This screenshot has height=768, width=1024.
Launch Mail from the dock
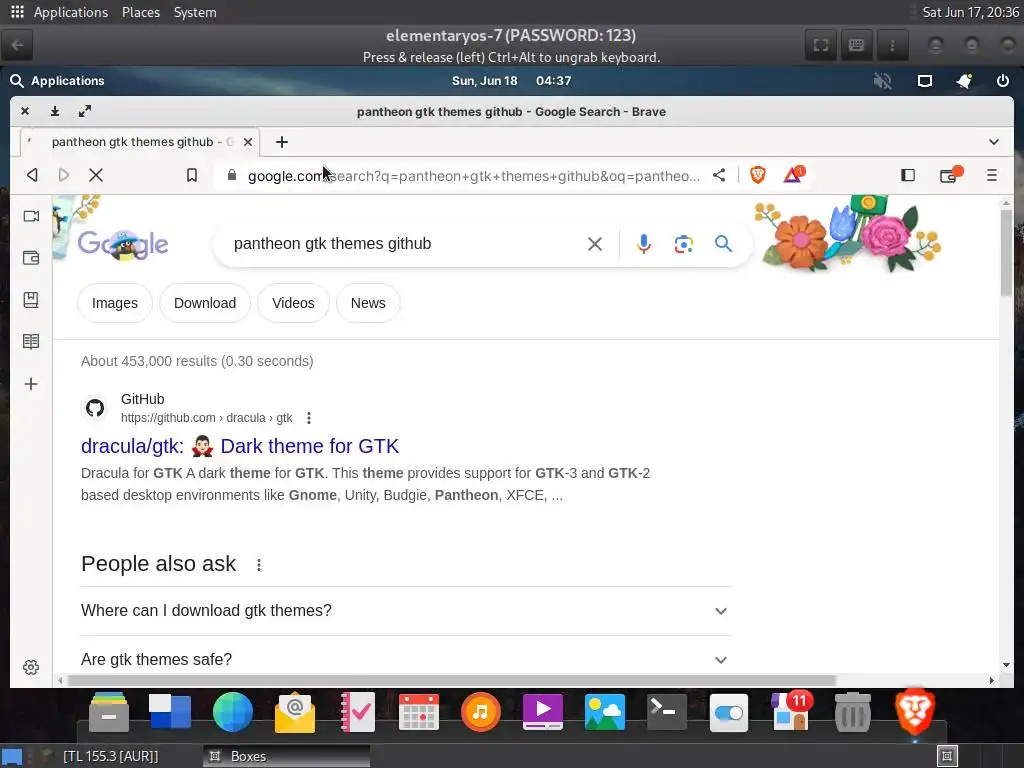295,712
